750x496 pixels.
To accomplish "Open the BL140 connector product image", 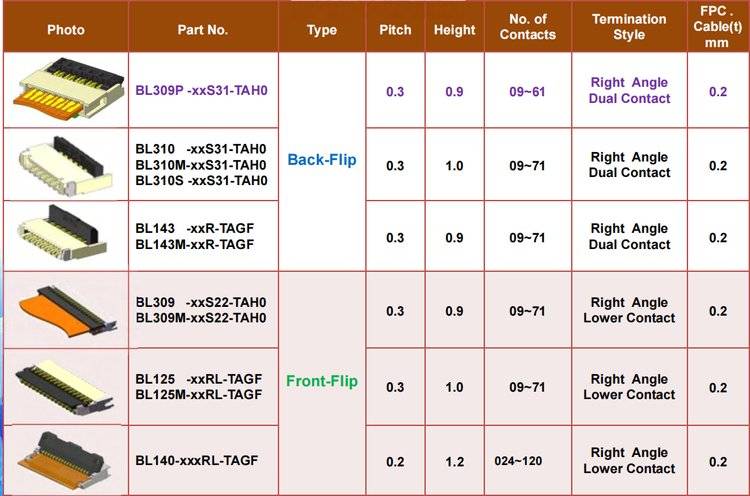I will point(65,459).
